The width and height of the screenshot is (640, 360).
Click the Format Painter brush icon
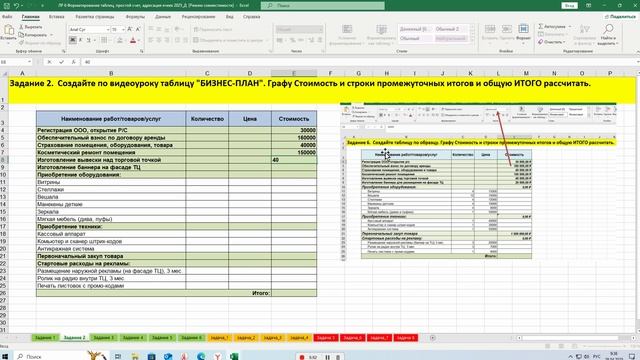click(21, 43)
